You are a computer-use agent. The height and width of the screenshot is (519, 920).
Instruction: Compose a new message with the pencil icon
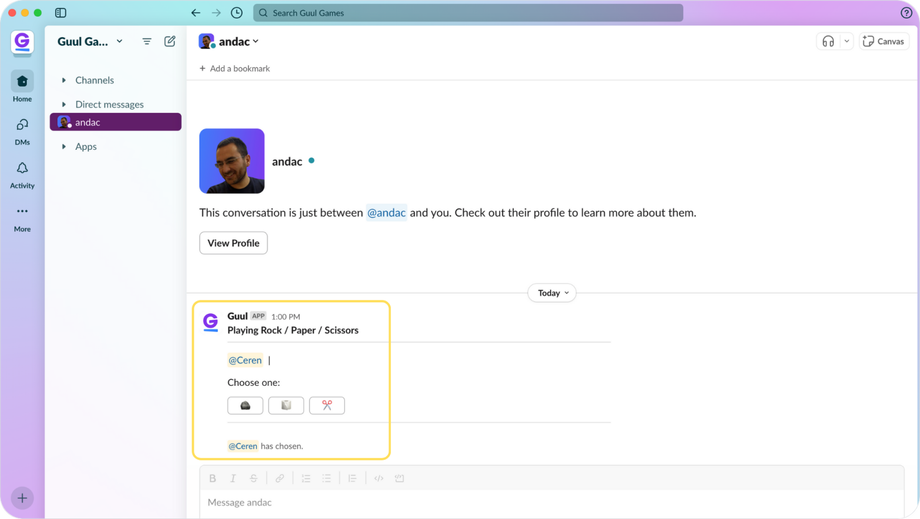coord(170,41)
